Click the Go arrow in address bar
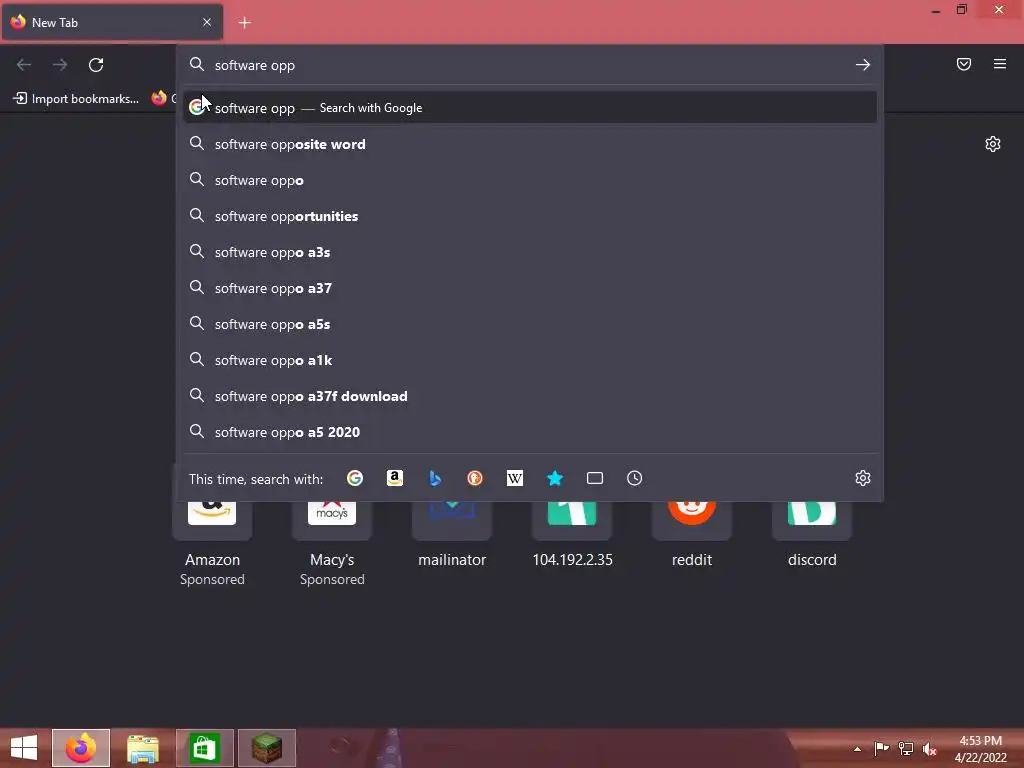The width and height of the screenshot is (1024, 768). [863, 65]
